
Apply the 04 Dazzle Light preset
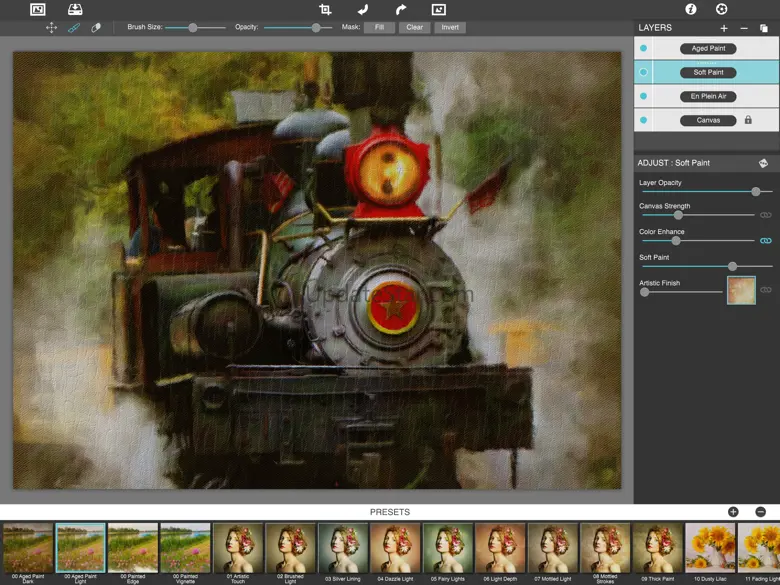pos(394,548)
